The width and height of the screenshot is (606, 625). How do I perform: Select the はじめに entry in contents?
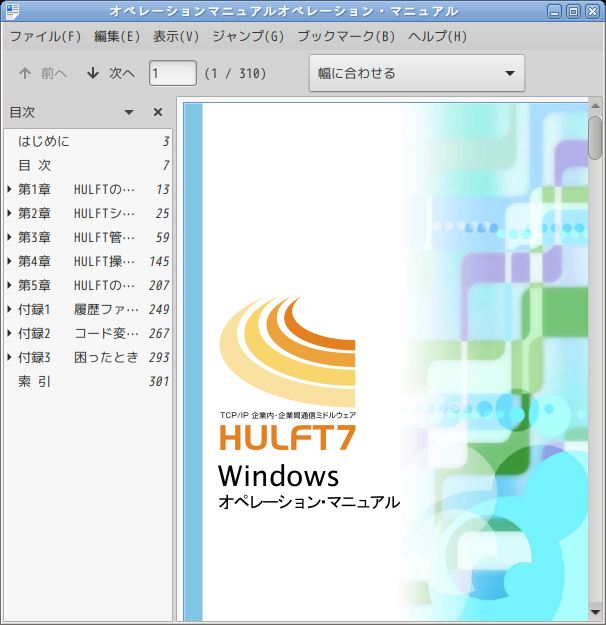tap(89, 141)
